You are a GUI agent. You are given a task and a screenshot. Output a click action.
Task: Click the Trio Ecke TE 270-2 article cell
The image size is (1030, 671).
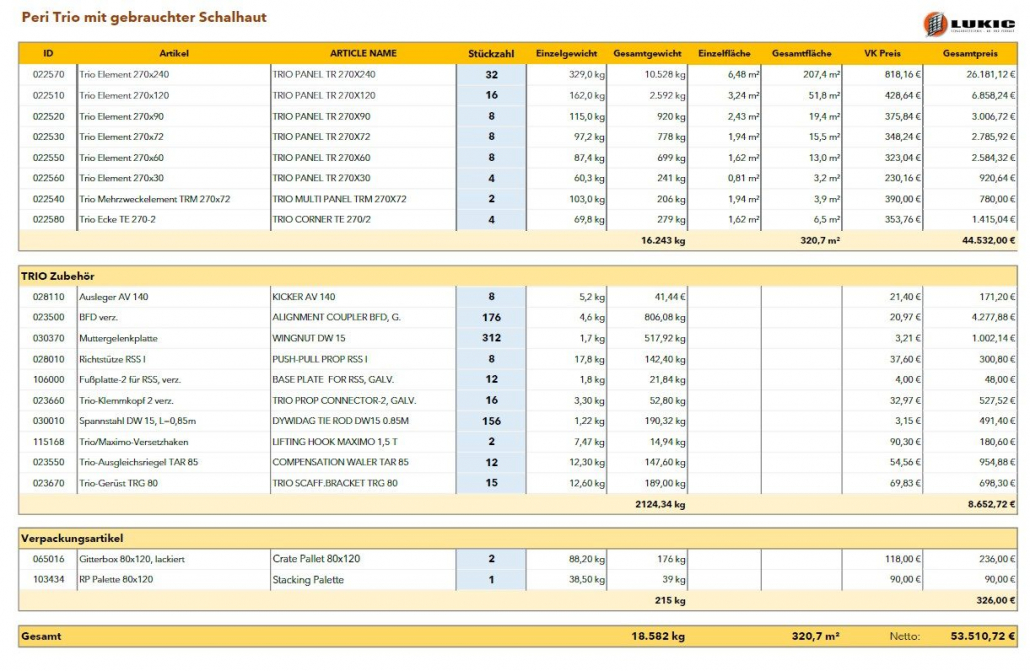[x=118, y=219]
